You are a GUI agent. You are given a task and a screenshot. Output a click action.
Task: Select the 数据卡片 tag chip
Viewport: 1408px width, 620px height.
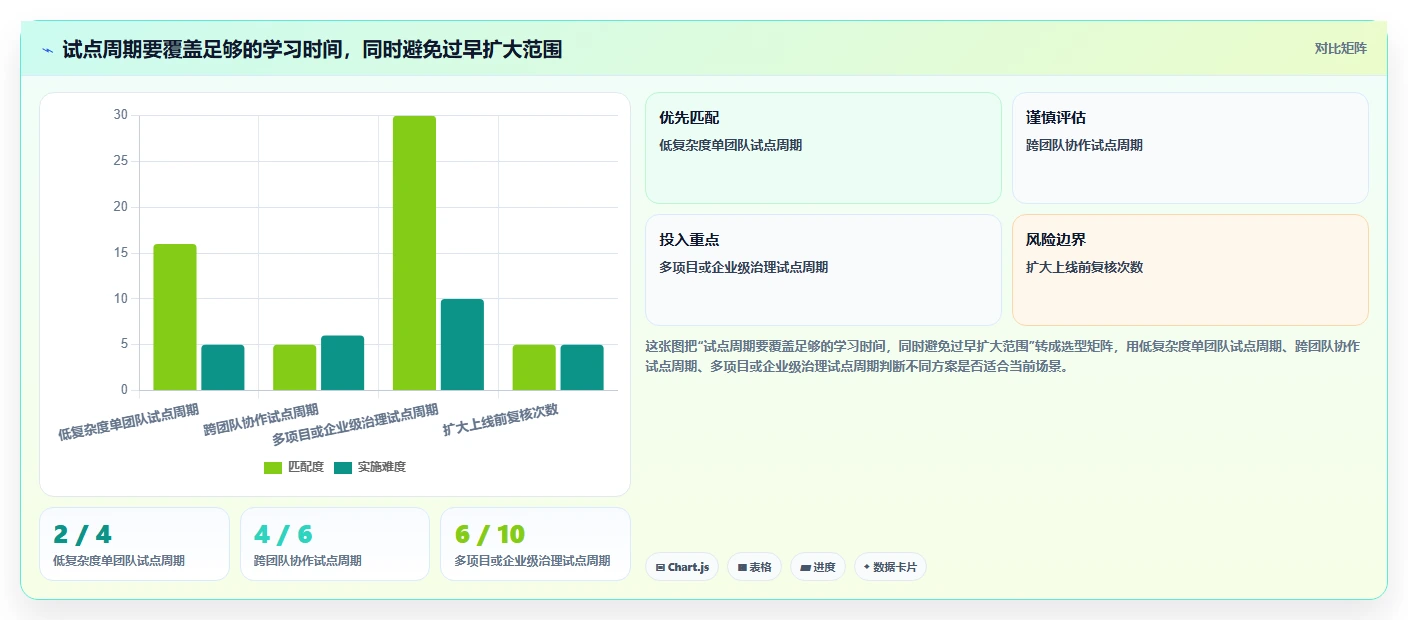pos(890,567)
